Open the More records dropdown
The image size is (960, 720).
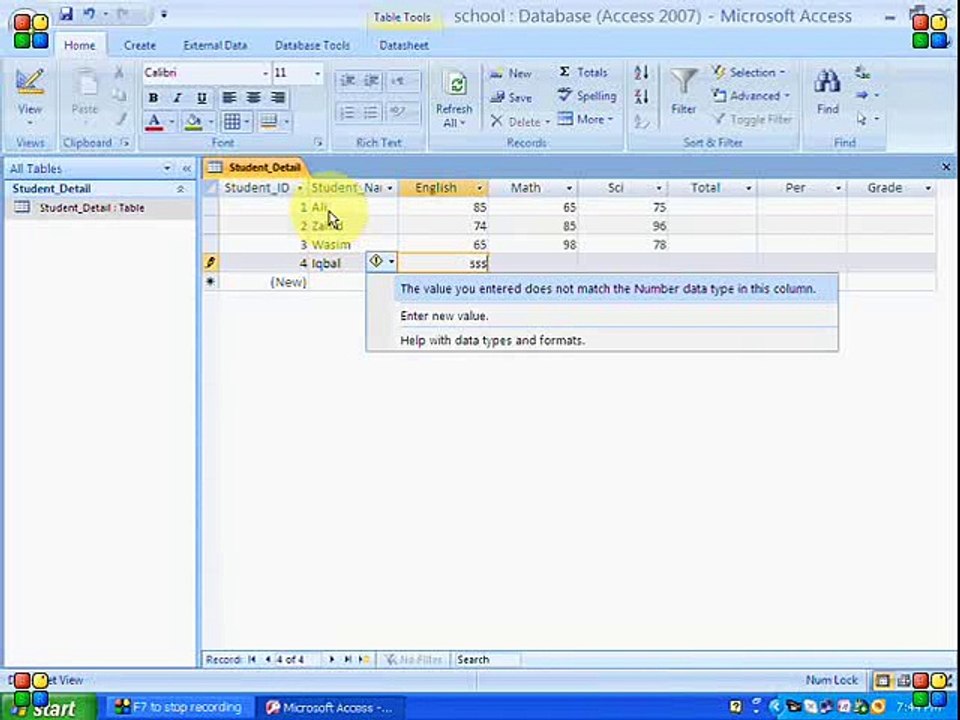[x=585, y=119]
